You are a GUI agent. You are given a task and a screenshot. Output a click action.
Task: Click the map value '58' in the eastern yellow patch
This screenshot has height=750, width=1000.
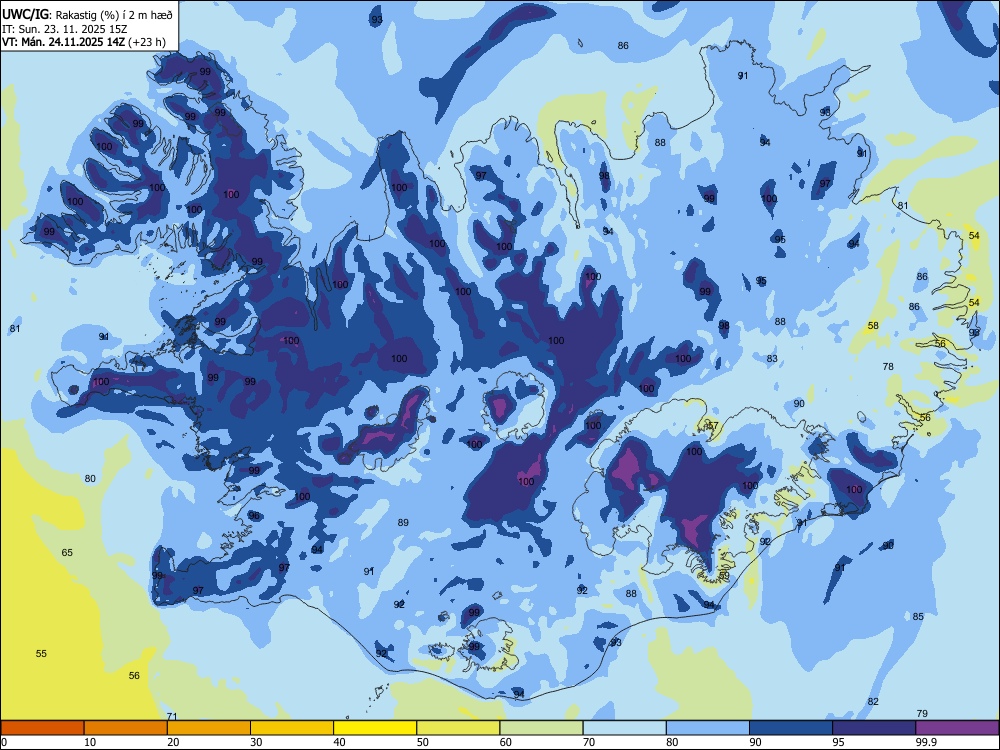[x=873, y=325]
